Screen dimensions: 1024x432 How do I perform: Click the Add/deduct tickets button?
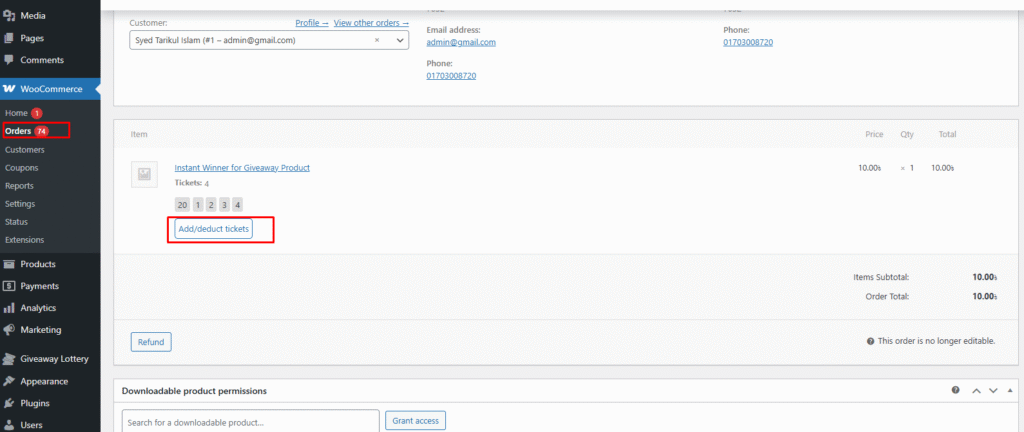click(x=213, y=230)
